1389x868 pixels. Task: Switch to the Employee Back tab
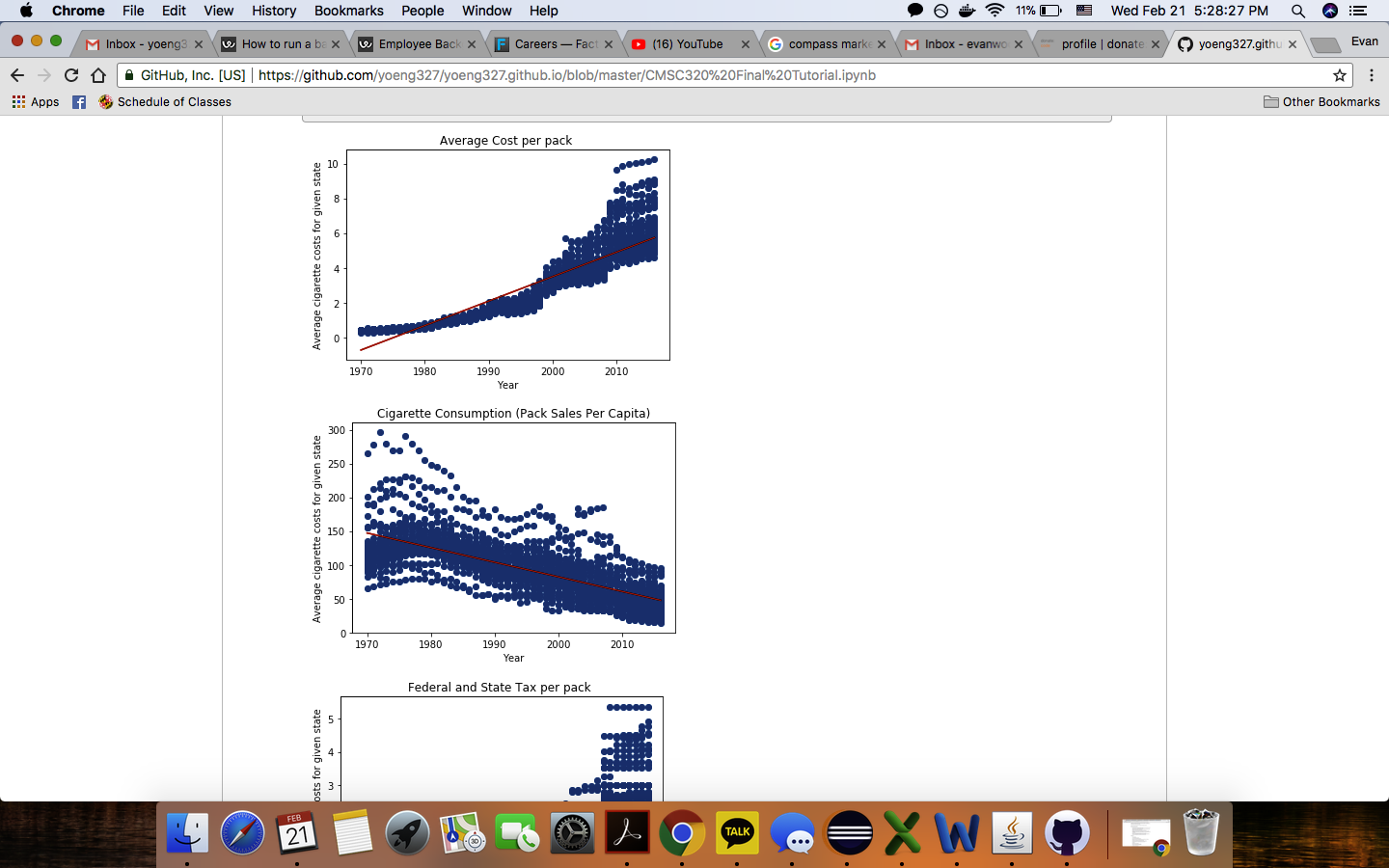(419, 44)
